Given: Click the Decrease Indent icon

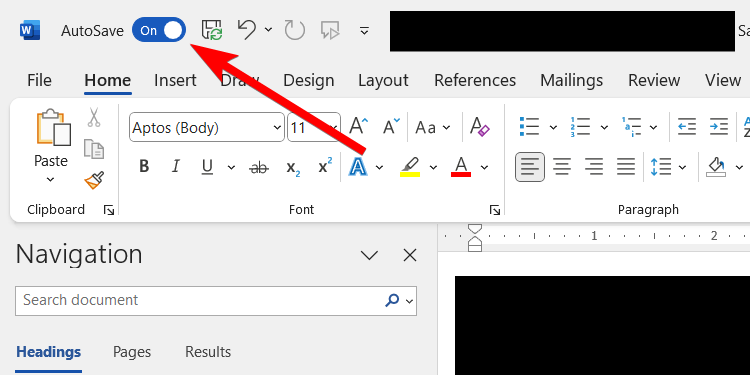Looking at the screenshot, I should (x=687, y=127).
